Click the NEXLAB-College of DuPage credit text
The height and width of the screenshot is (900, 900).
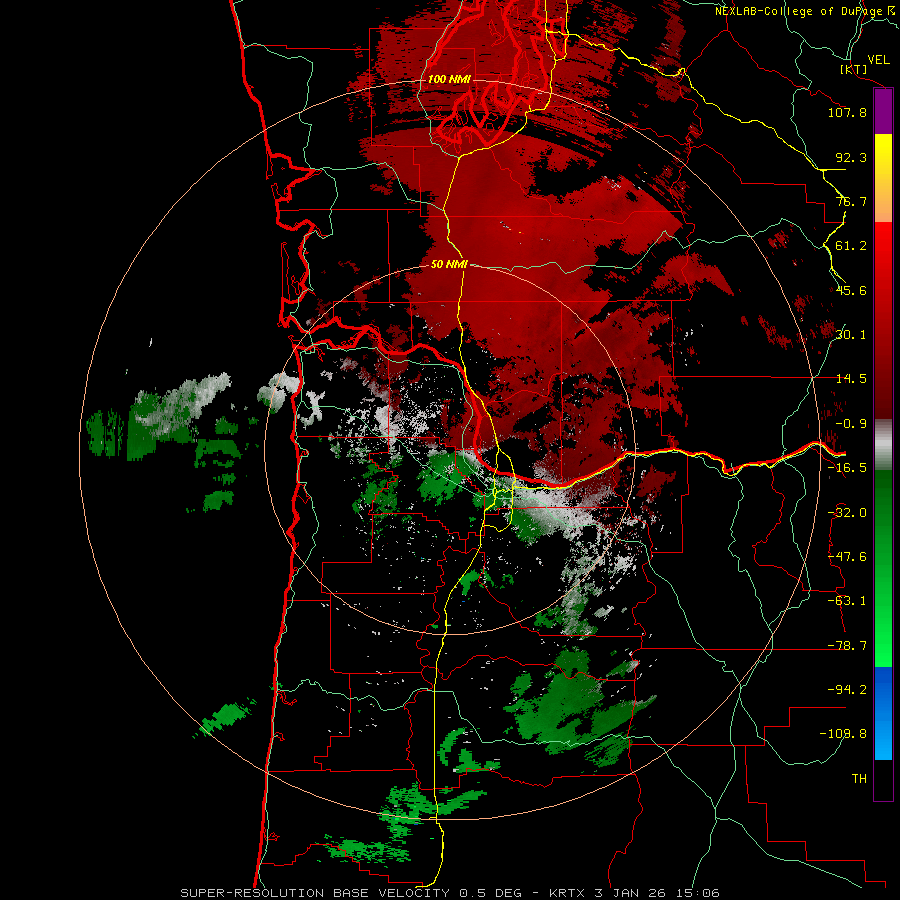799,11
